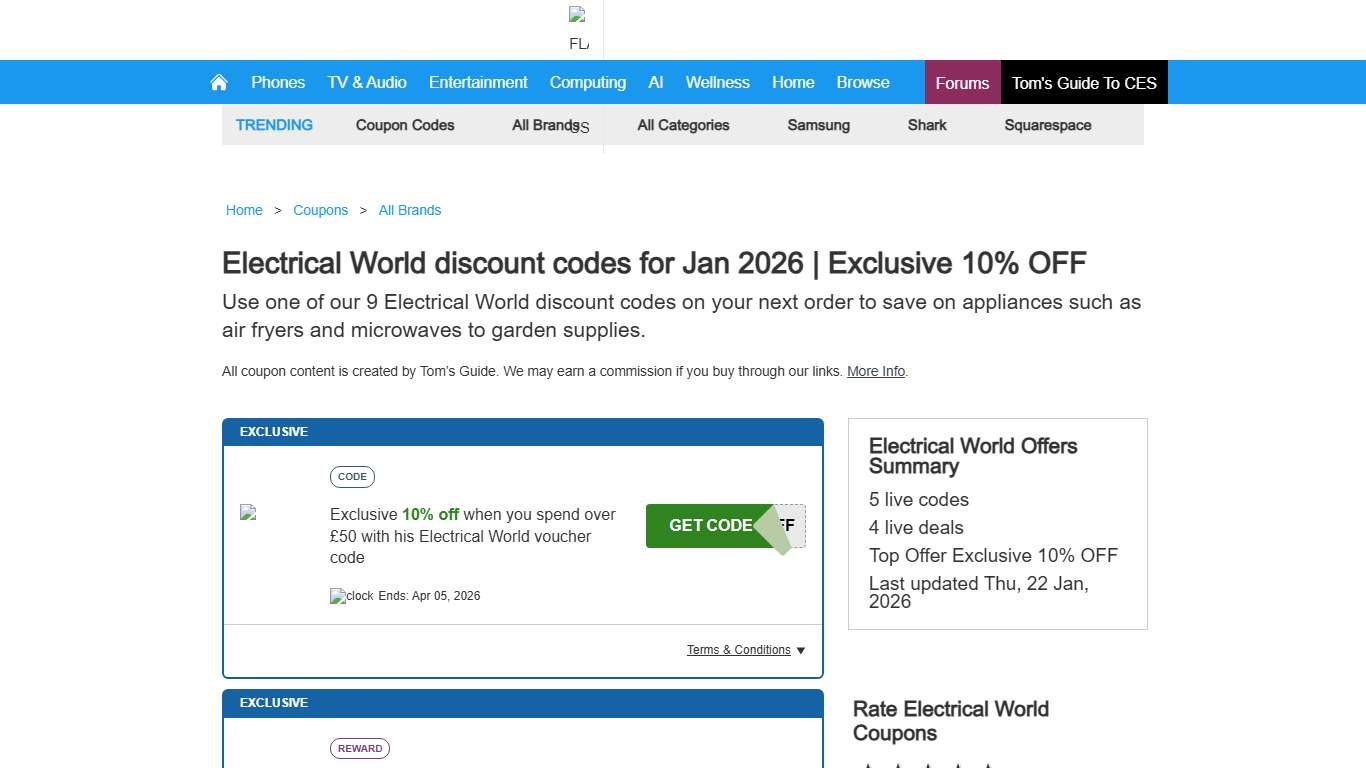Click the CODE badge on the exclusive coupon

pos(352,477)
